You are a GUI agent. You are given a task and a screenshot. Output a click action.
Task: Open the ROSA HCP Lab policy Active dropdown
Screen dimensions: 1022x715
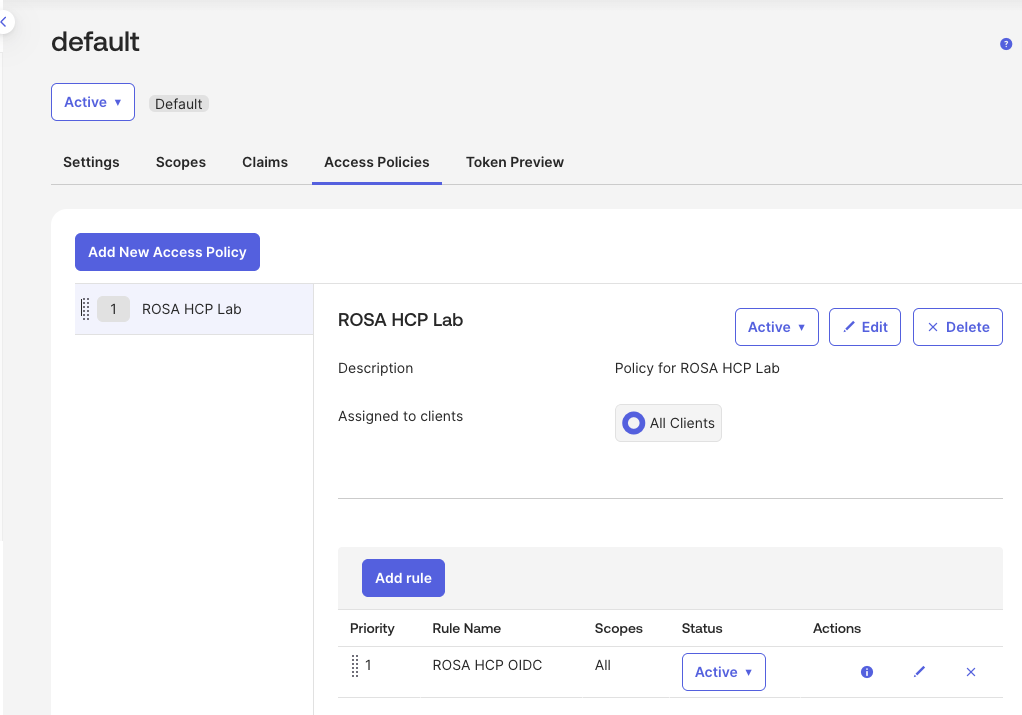[x=776, y=327]
